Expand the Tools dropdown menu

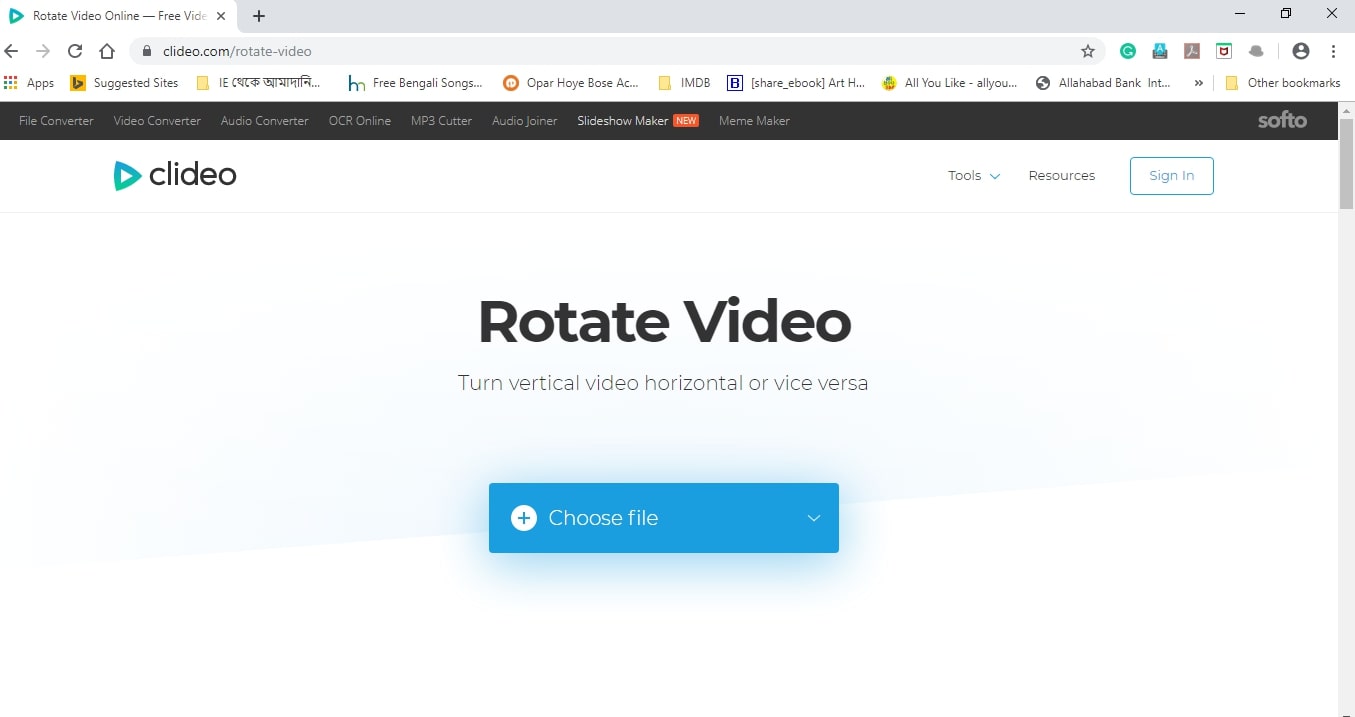(974, 175)
